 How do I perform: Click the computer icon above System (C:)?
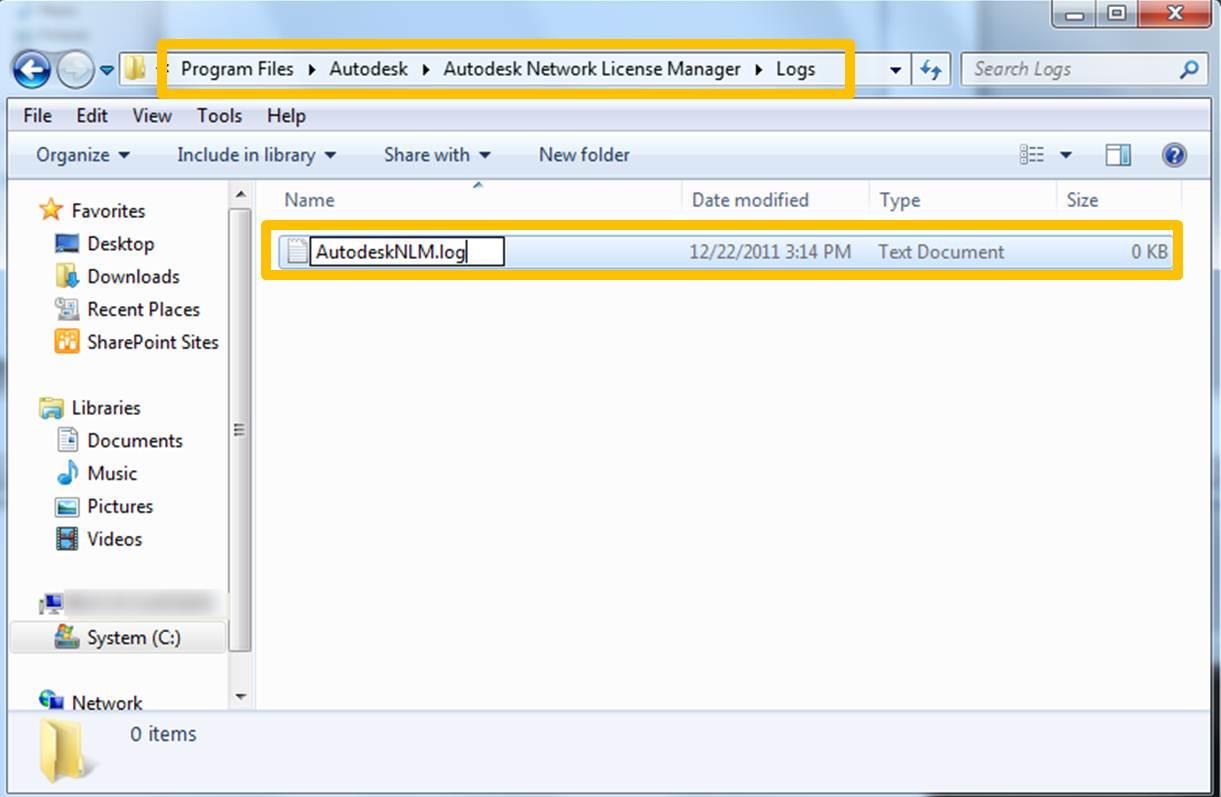point(51,604)
